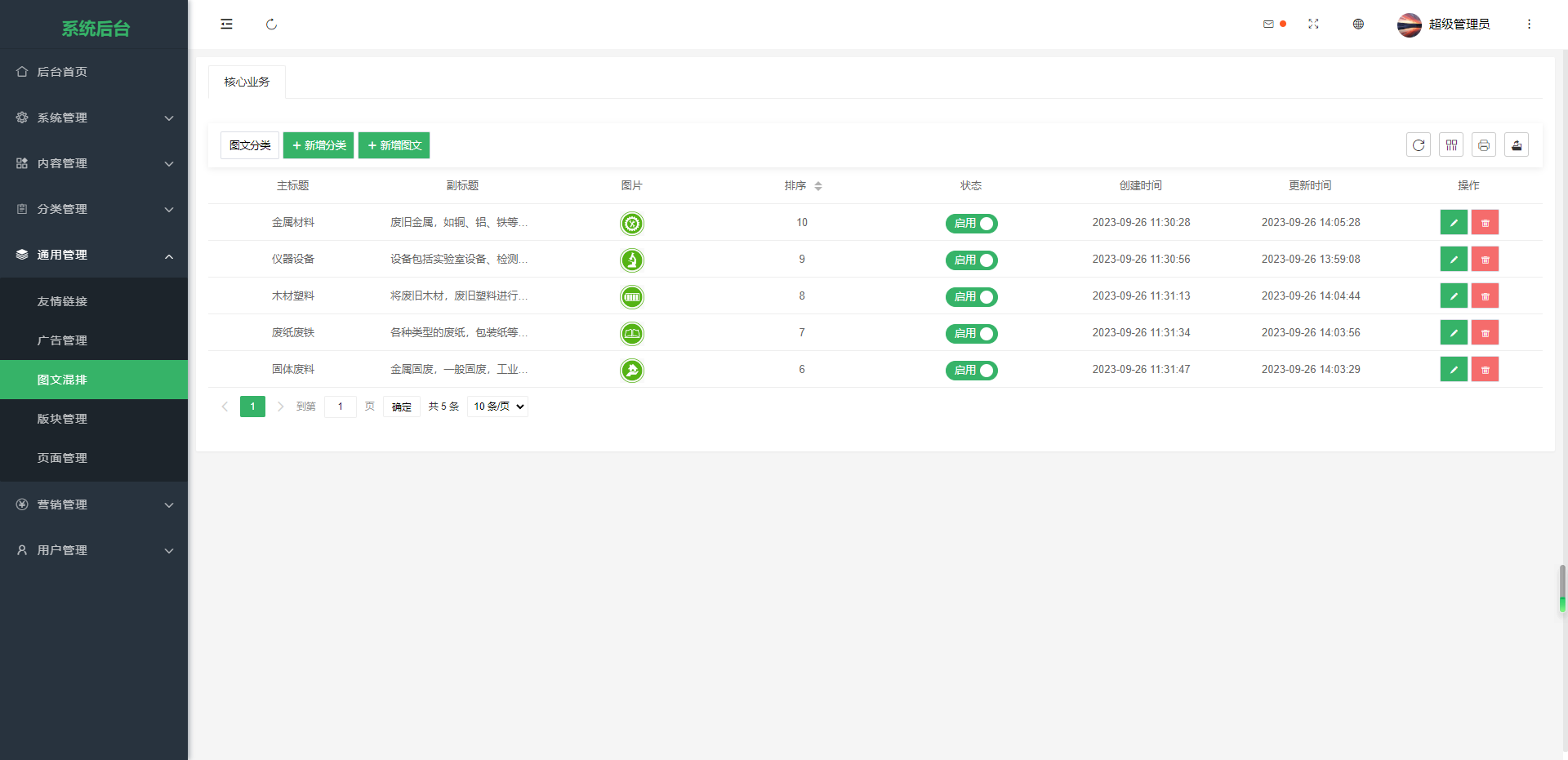
Task: Enter fullscreen using the expand icon
Action: 1313,24
